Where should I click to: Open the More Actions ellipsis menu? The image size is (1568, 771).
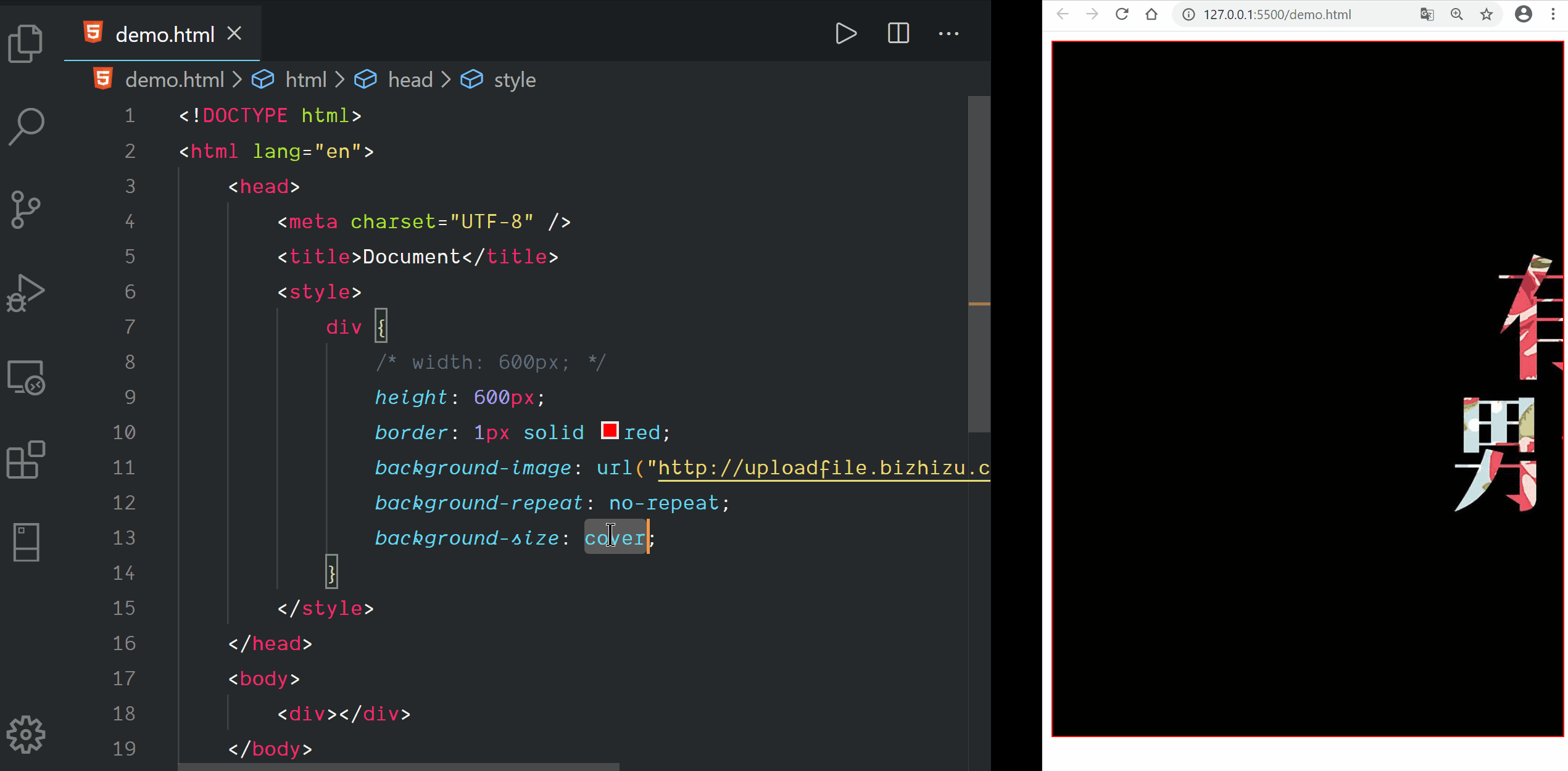948,33
